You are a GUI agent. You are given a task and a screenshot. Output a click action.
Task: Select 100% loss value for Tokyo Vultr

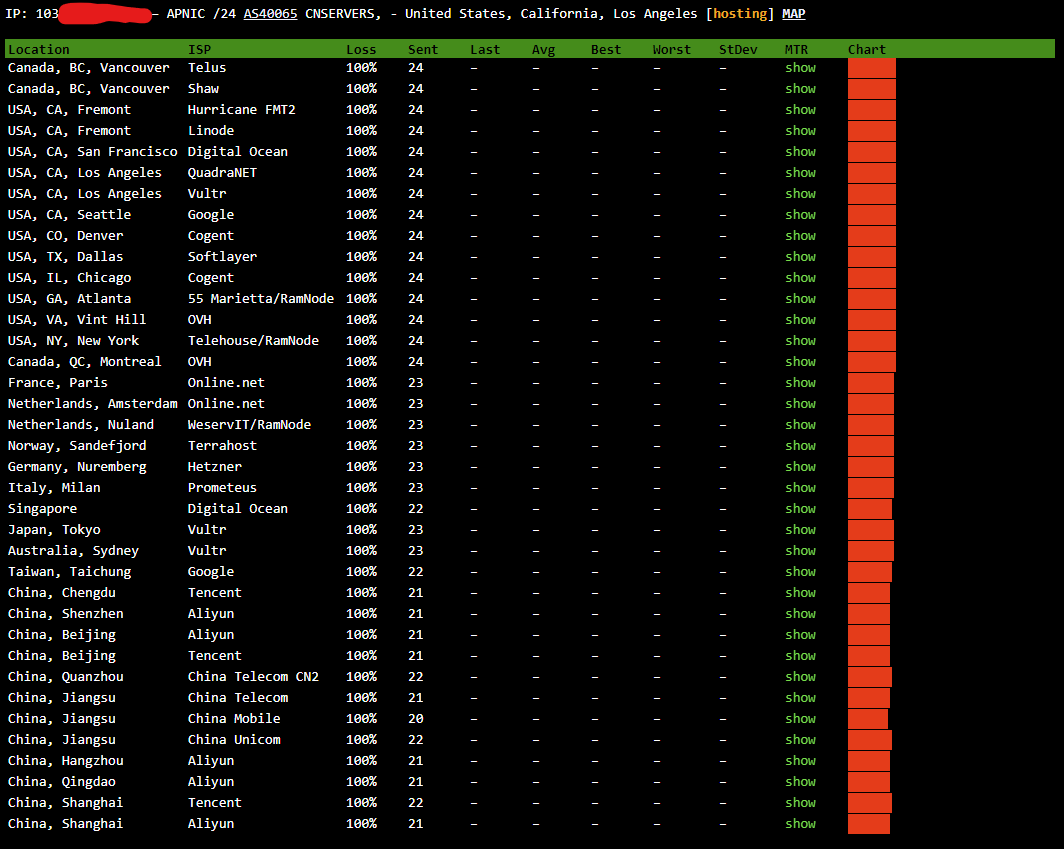pyautogui.click(x=361, y=530)
